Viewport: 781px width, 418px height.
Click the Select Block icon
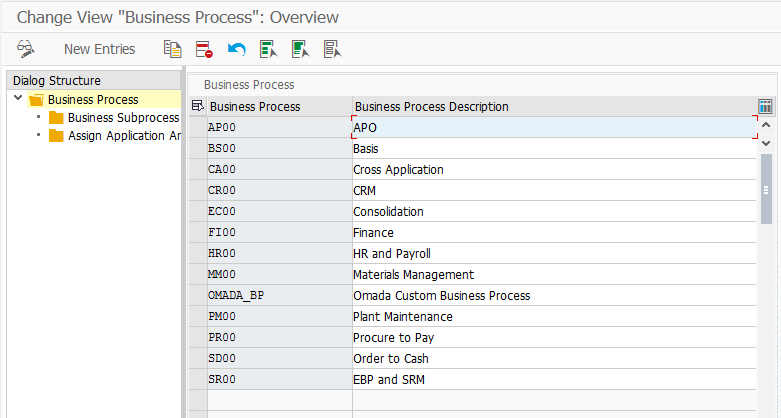point(300,49)
